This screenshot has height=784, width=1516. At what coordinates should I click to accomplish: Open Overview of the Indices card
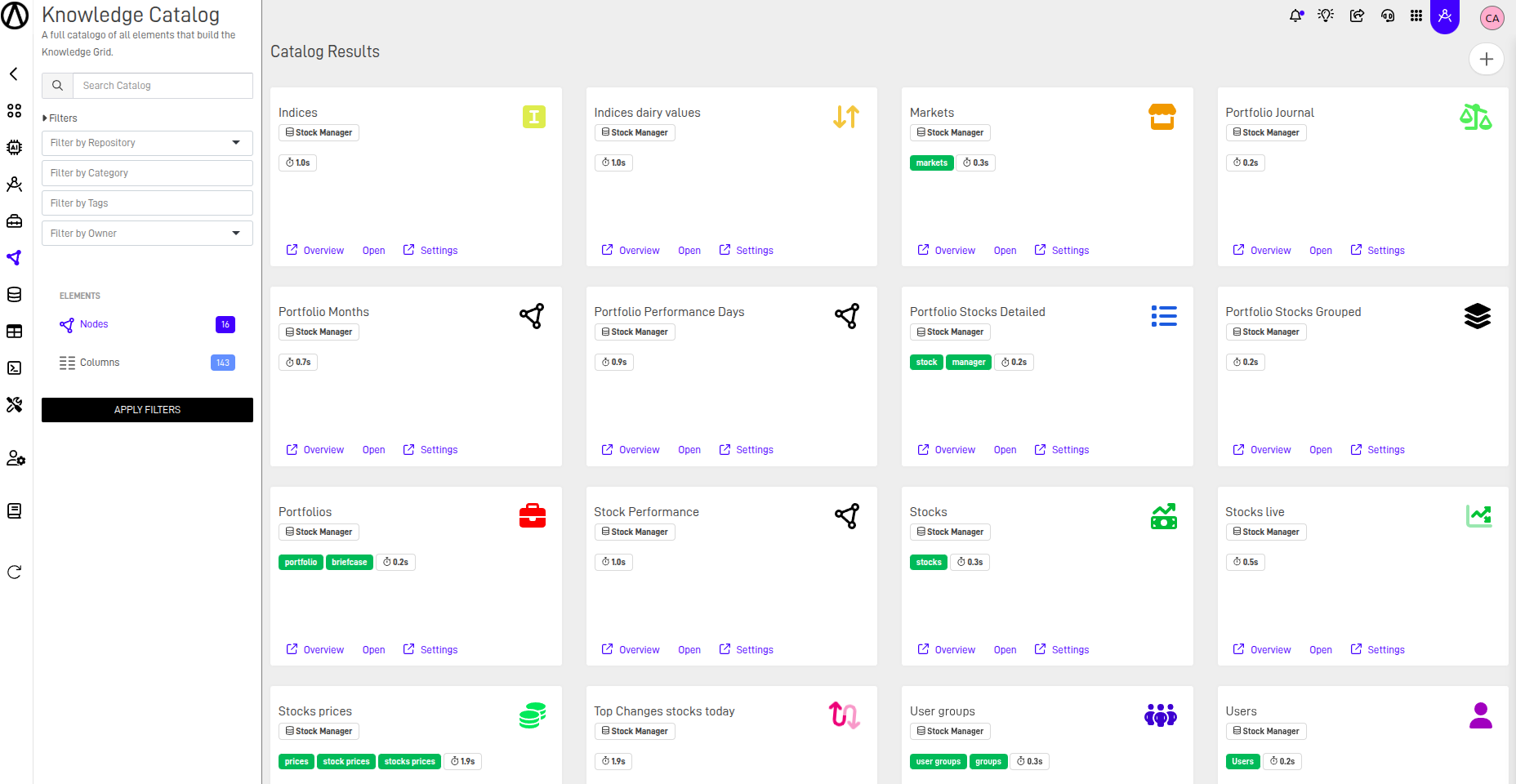[x=315, y=251]
